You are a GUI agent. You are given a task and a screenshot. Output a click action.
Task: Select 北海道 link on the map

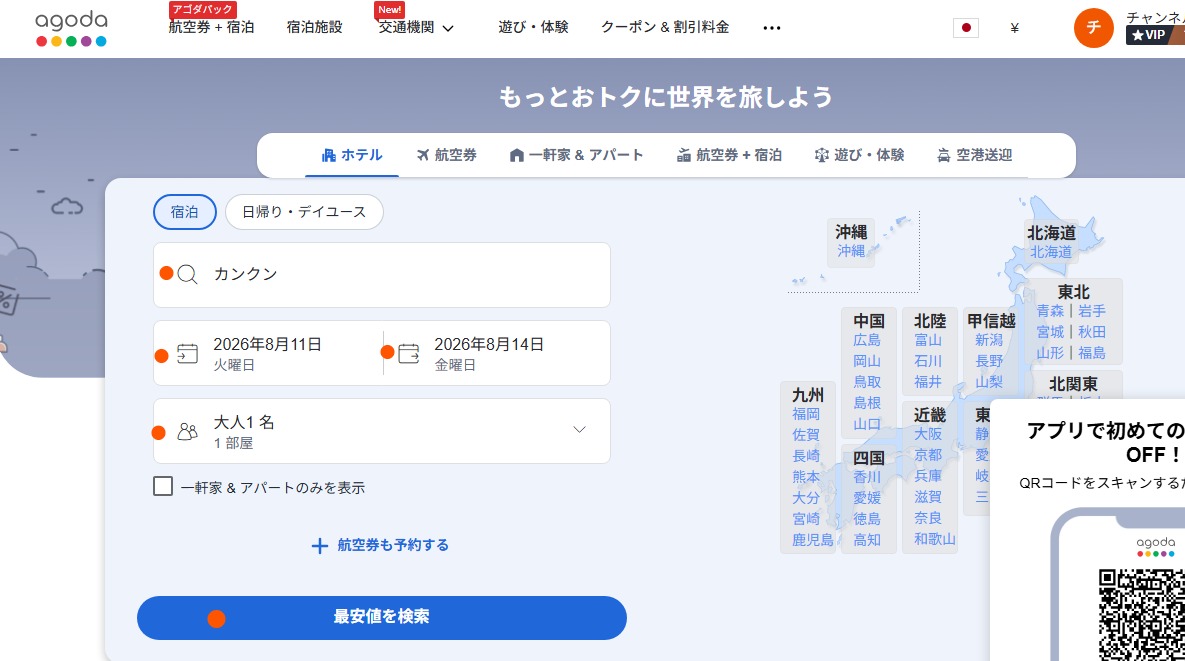[x=1050, y=252]
